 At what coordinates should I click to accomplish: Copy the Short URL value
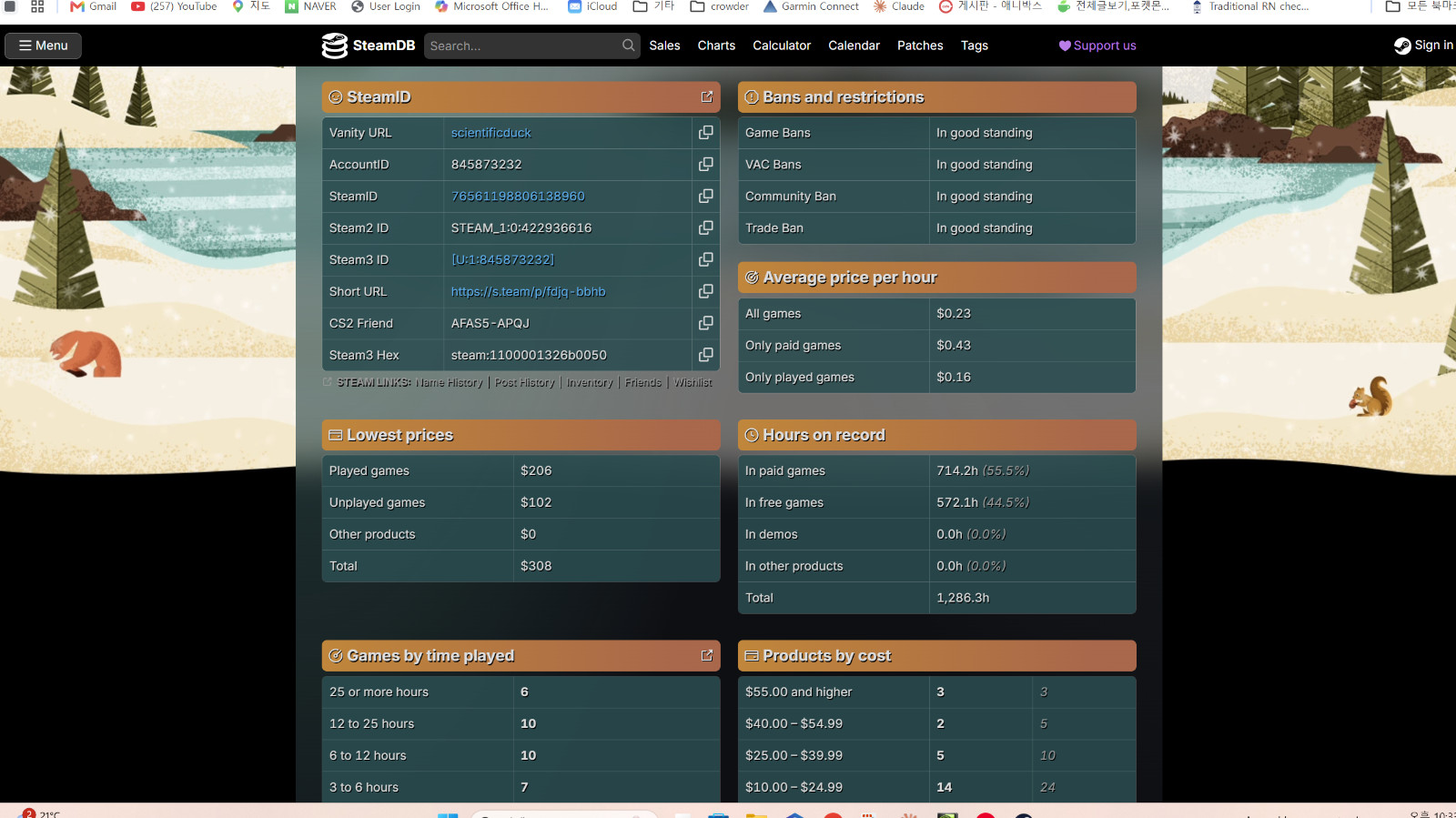tap(705, 292)
